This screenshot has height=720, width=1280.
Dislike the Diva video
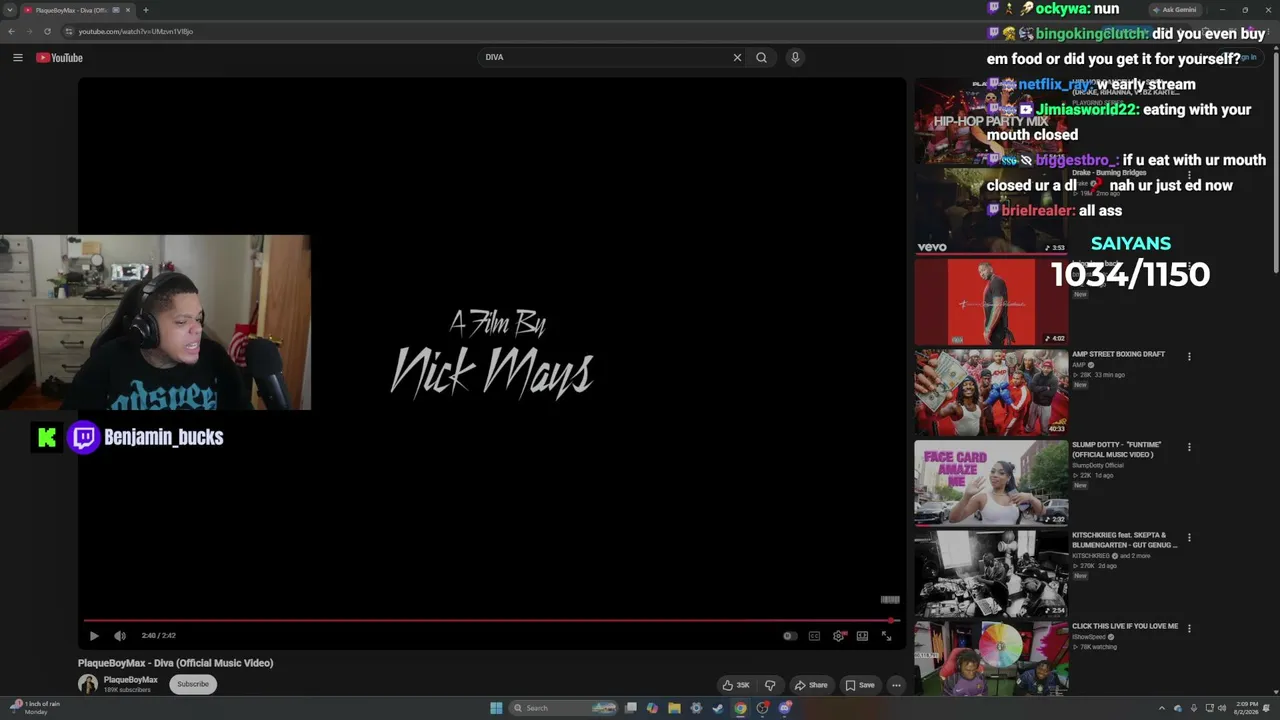click(x=770, y=685)
